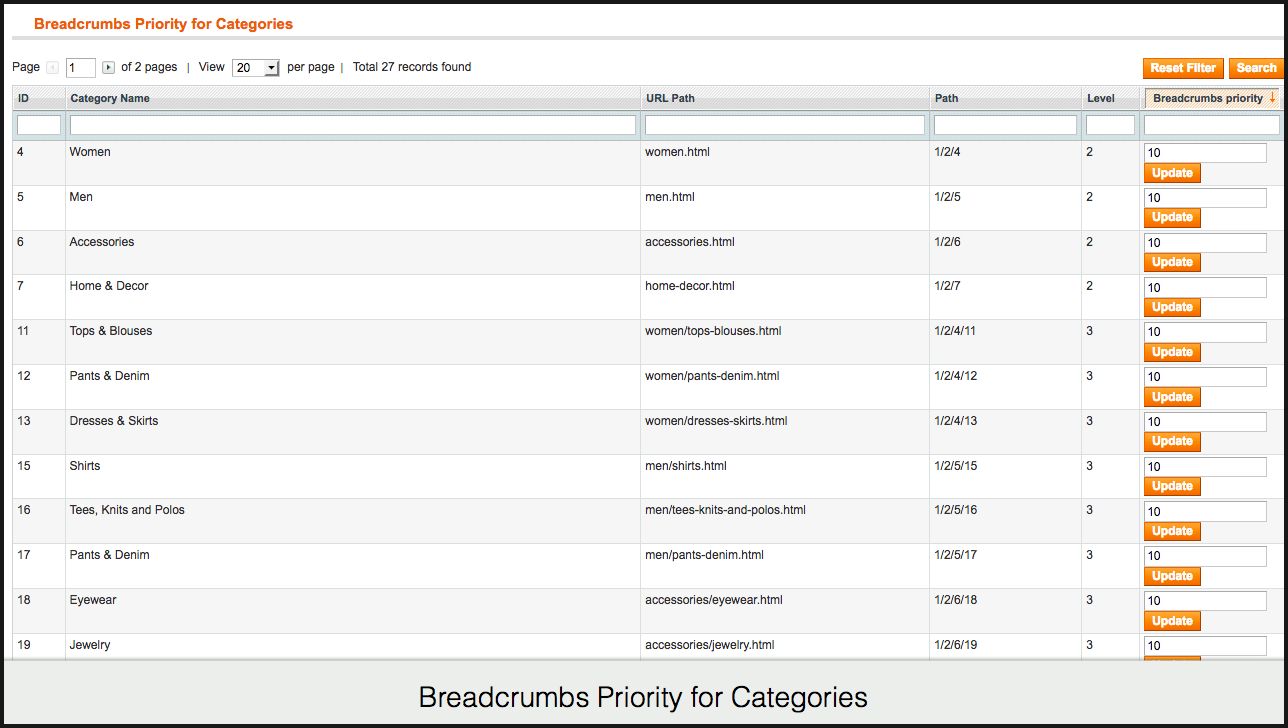Focus the ID filter field
Viewport: 1288px width, 728px height.
[39, 125]
